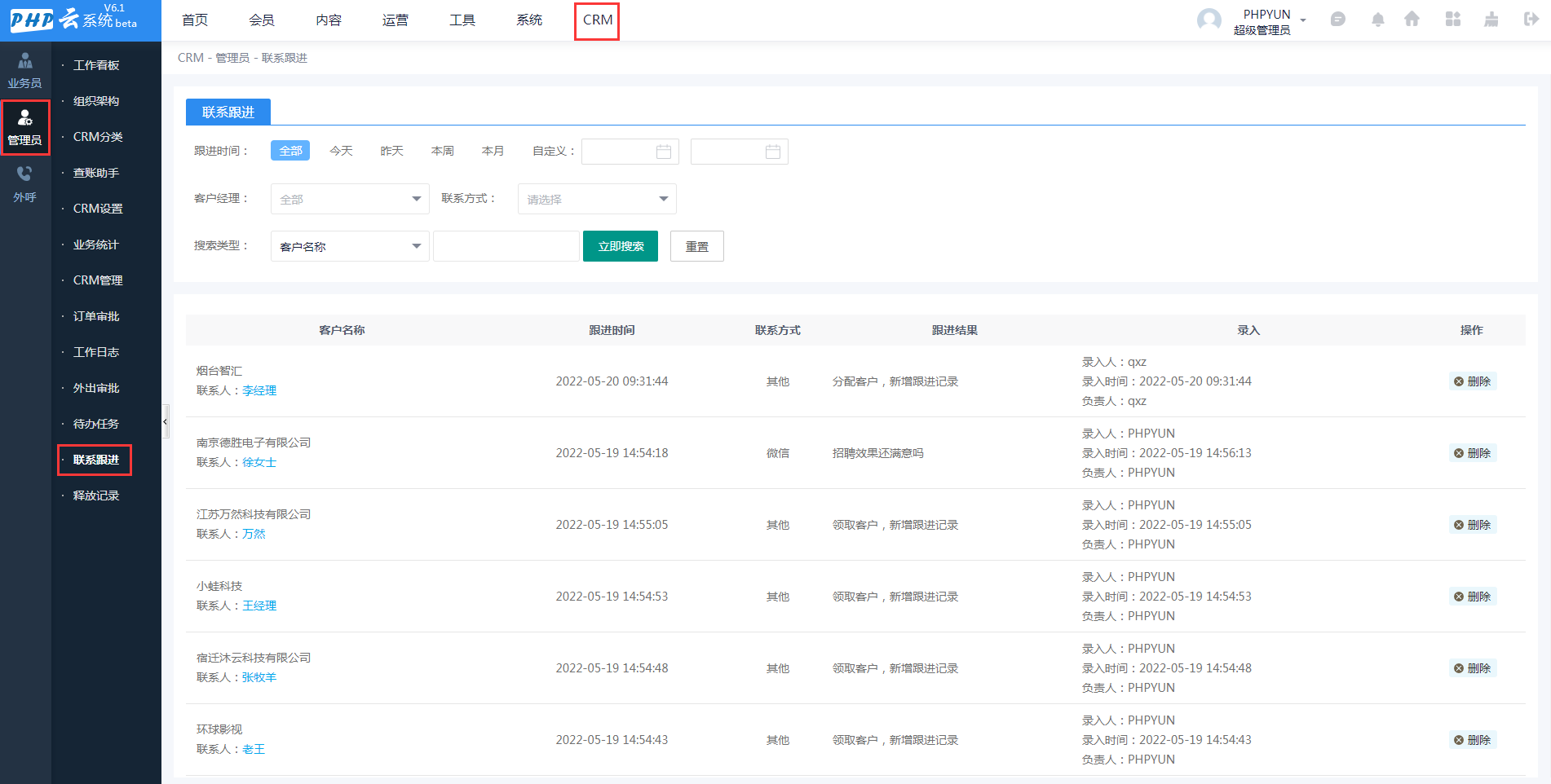This screenshot has height=784, width=1551.
Task: Open contact link 万然
Action: [254, 535]
